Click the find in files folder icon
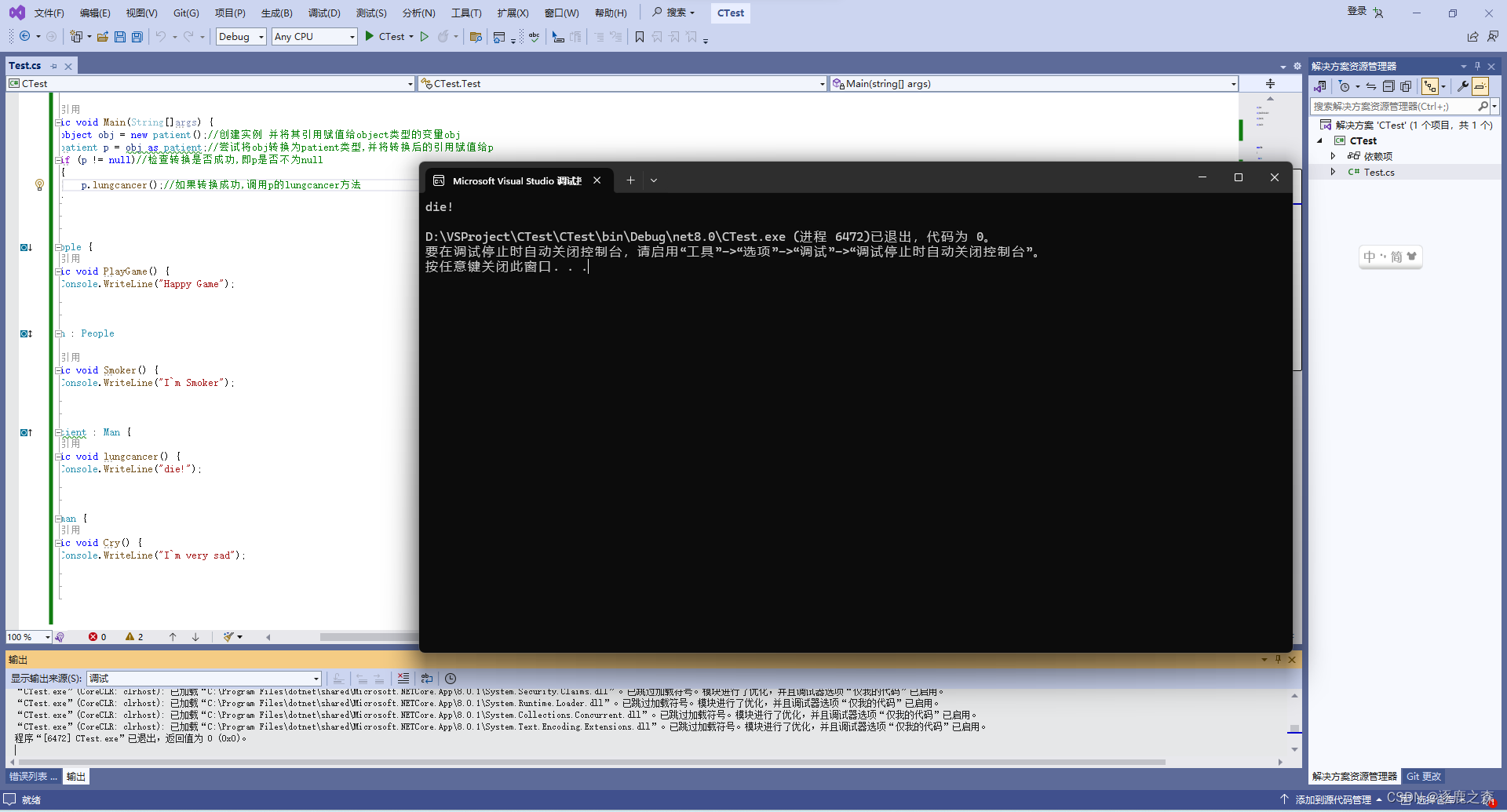Viewport: 1507px width, 812px height. click(x=476, y=36)
